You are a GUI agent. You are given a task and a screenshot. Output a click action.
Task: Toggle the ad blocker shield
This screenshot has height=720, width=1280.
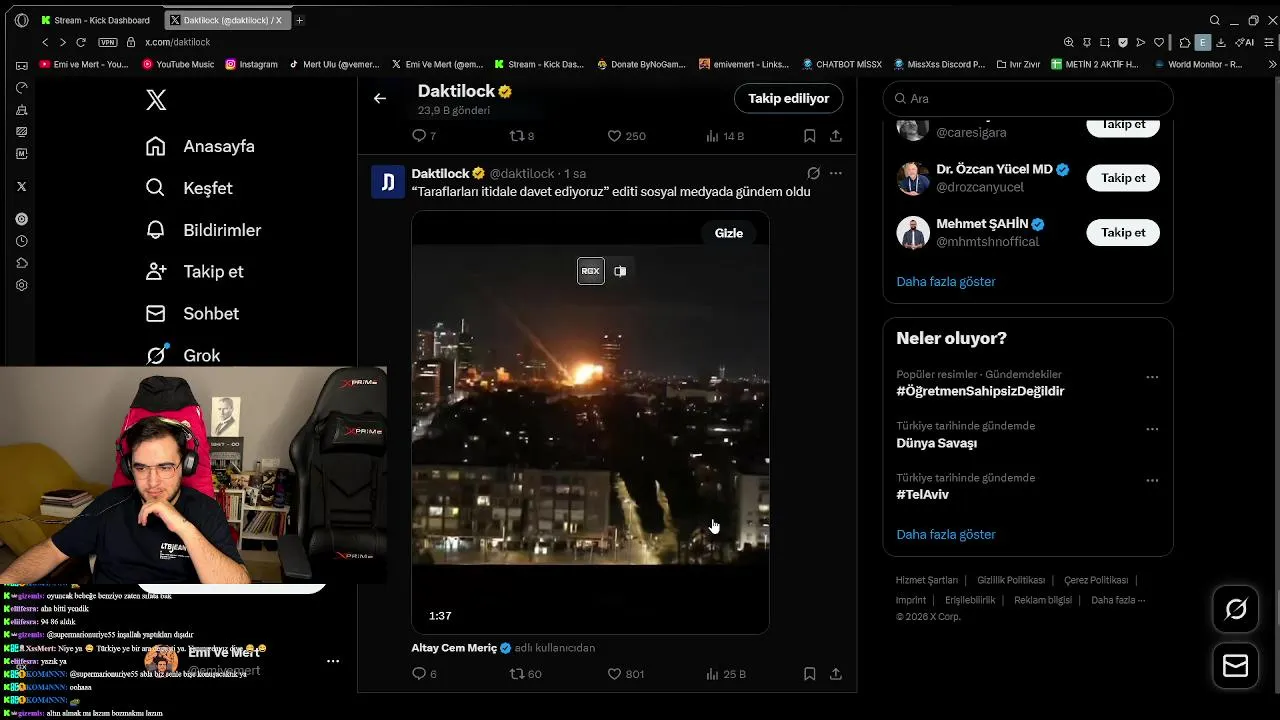[x=1123, y=42]
